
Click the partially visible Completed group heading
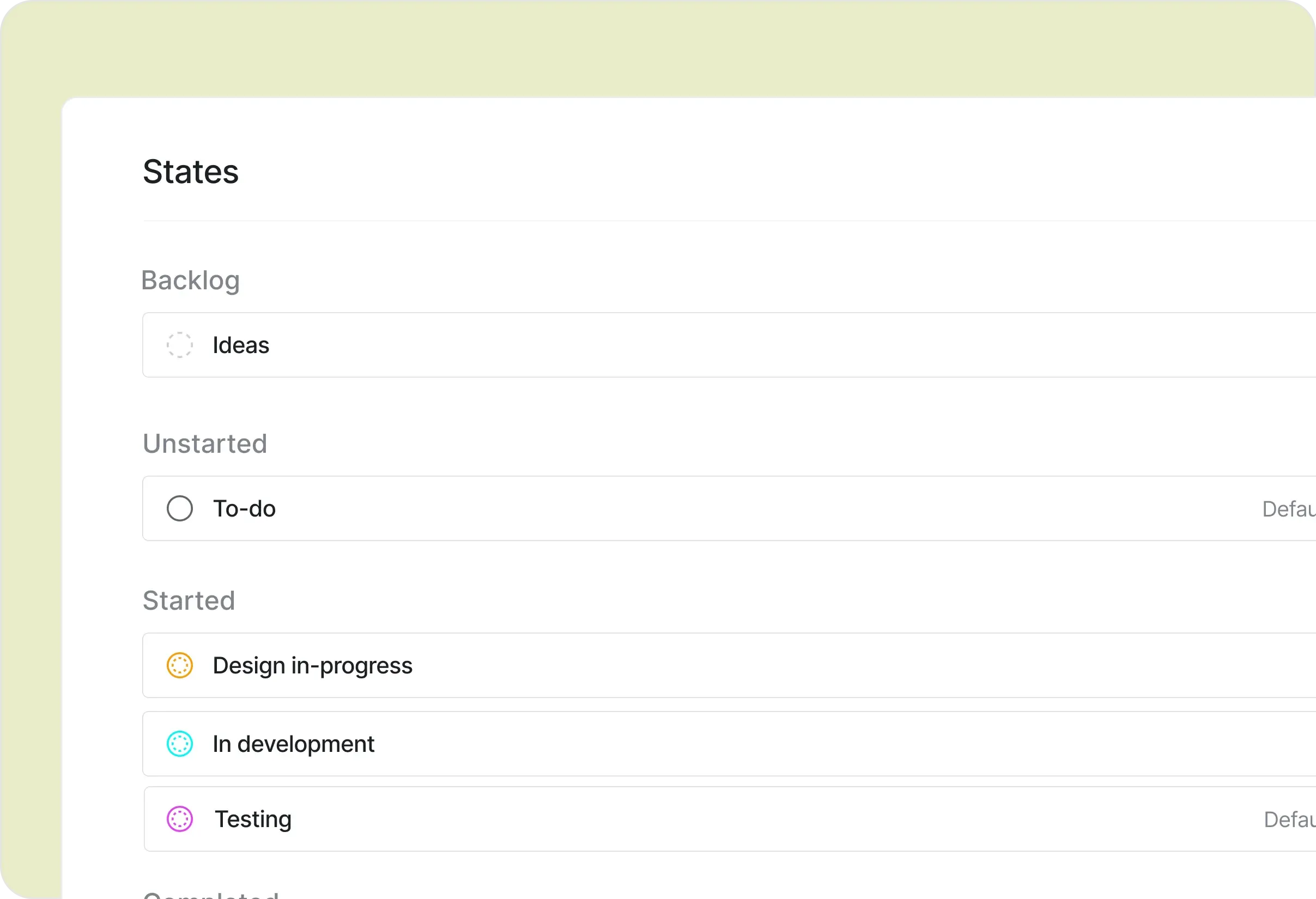[x=211, y=895]
